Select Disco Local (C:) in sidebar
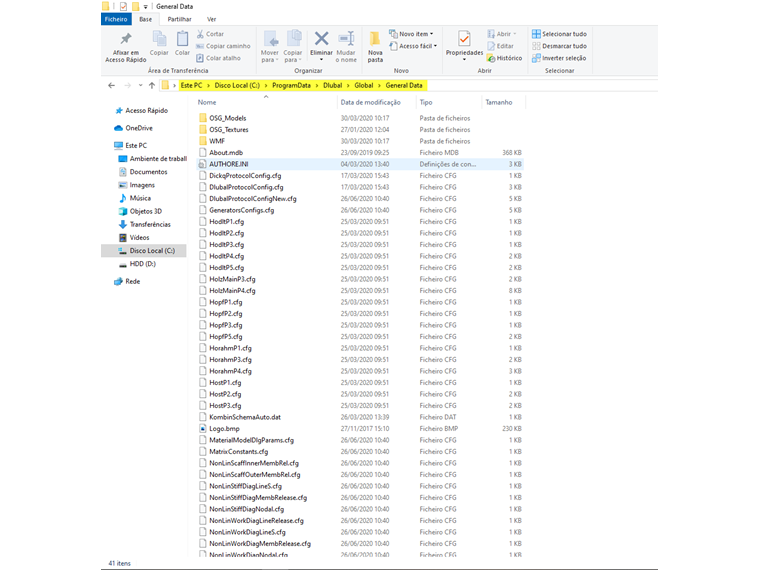The width and height of the screenshot is (760, 570). pyautogui.click(x=143, y=251)
